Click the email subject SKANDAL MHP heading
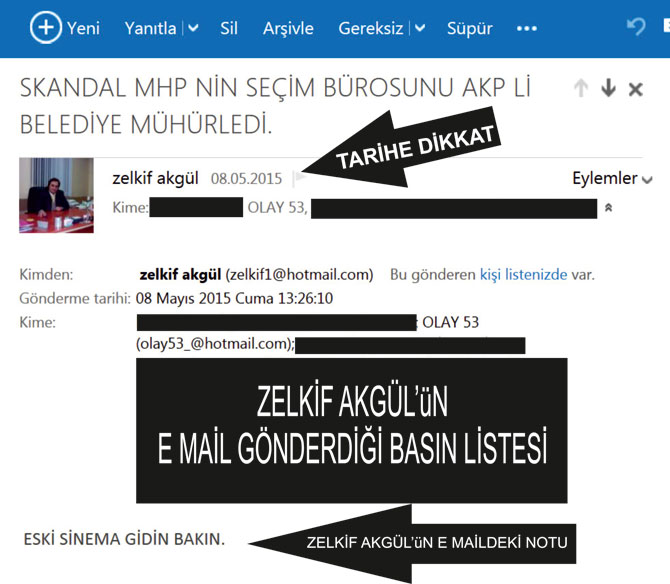 coord(275,106)
